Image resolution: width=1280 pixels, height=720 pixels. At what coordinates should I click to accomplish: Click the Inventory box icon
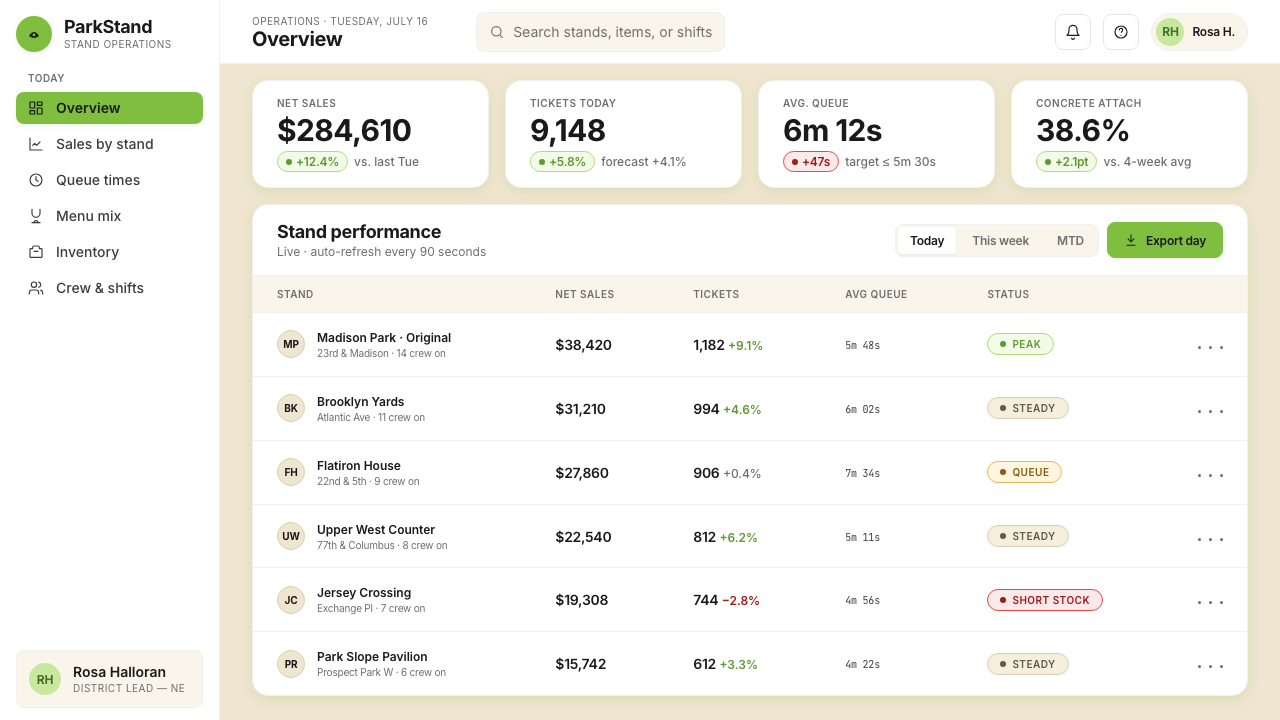(x=36, y=252)
